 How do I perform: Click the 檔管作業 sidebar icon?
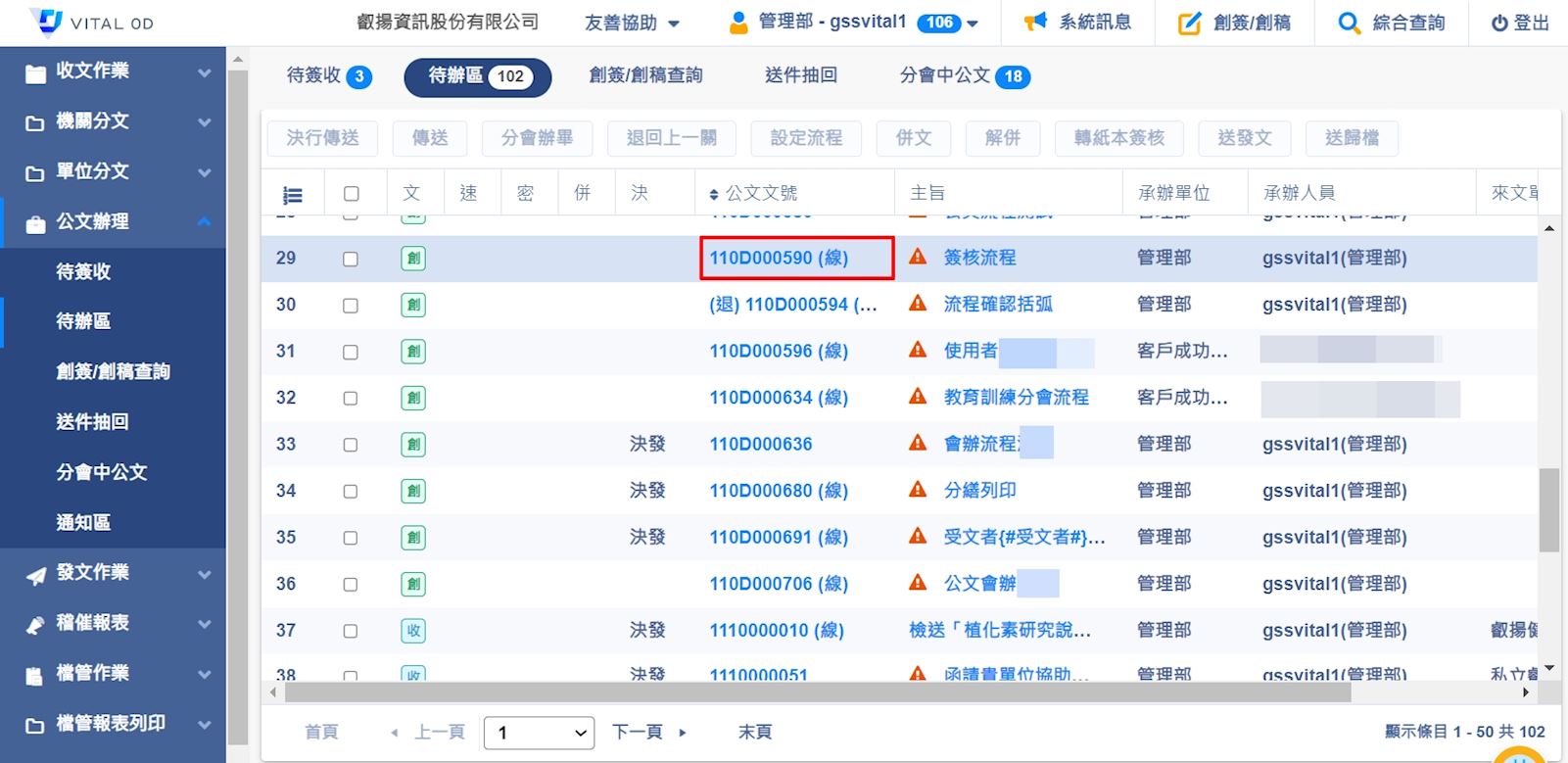(x=35, y=675)
